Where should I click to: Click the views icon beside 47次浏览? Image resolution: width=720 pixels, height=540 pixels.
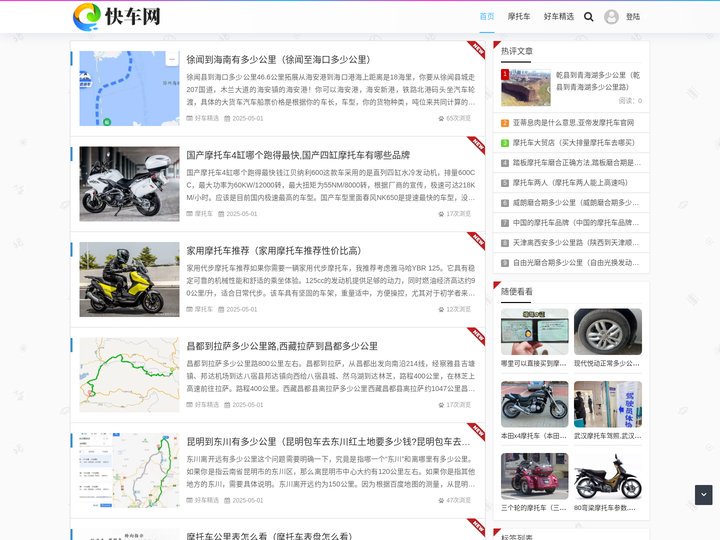(441, 501)
